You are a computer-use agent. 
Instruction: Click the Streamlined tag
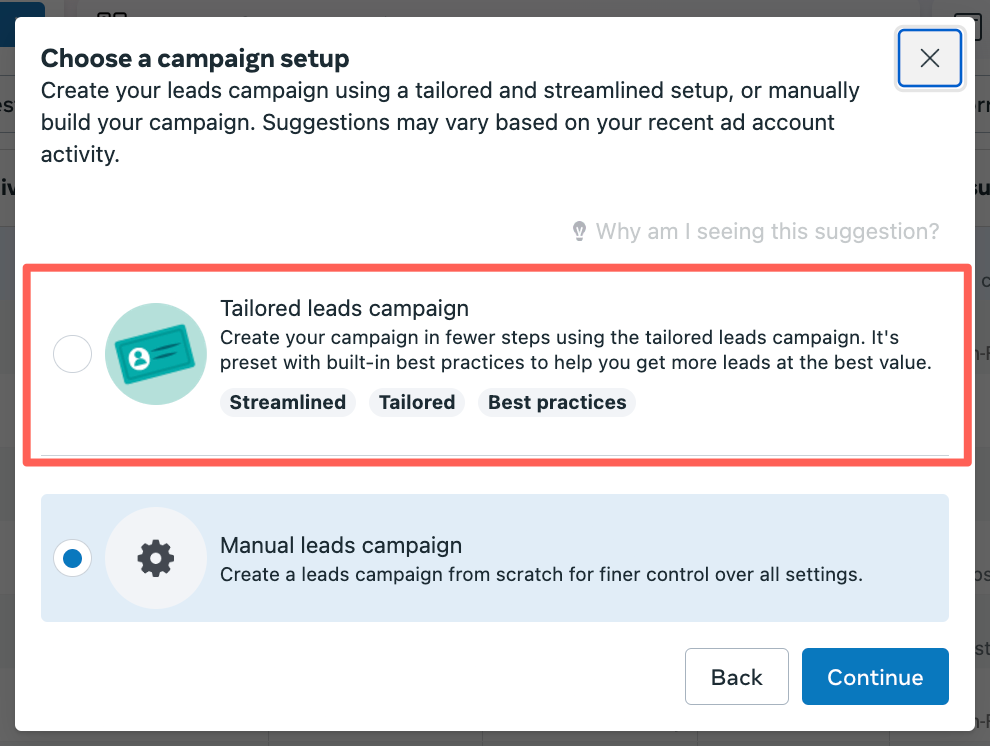288,403
